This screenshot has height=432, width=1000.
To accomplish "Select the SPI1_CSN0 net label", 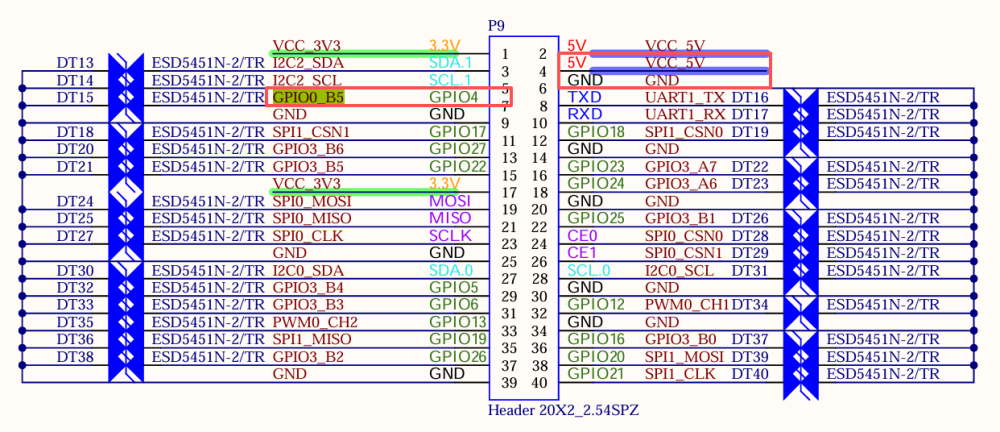I will [684, 132].
